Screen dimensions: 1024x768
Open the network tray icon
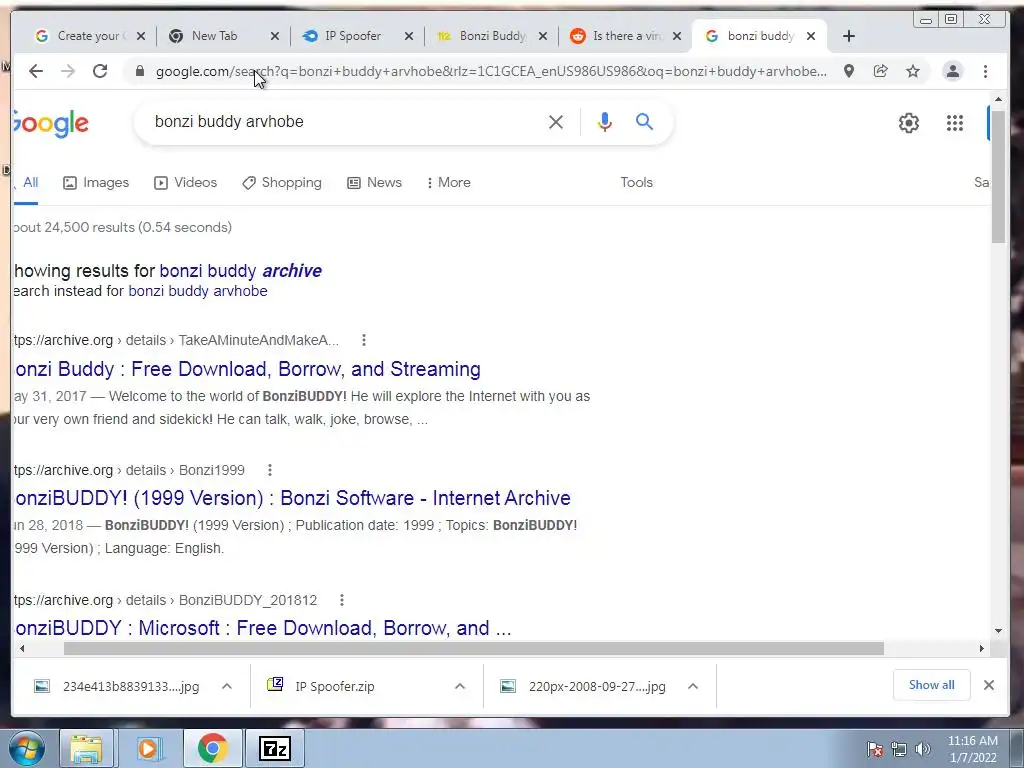(899, 749)
